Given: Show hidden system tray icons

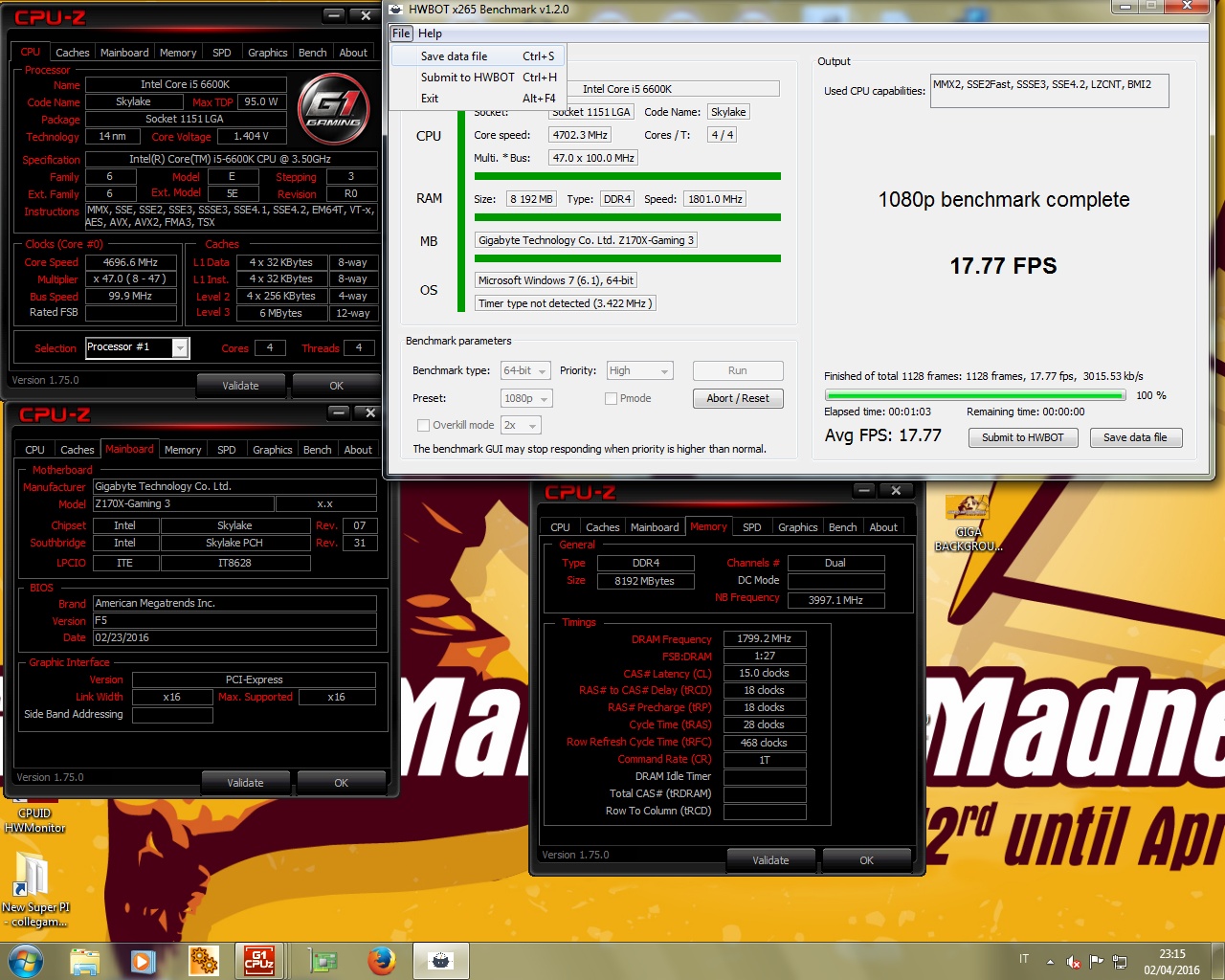Looking at the screenshot, I should pos(1050,961).
